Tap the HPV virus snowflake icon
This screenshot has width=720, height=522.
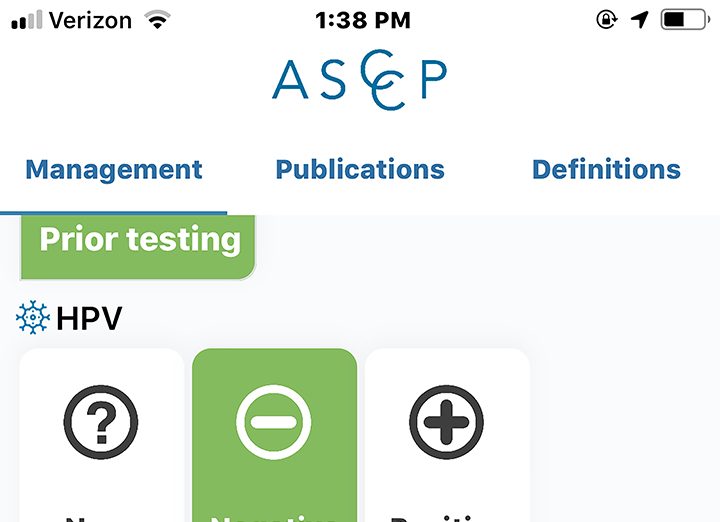(x=33, y=317)
